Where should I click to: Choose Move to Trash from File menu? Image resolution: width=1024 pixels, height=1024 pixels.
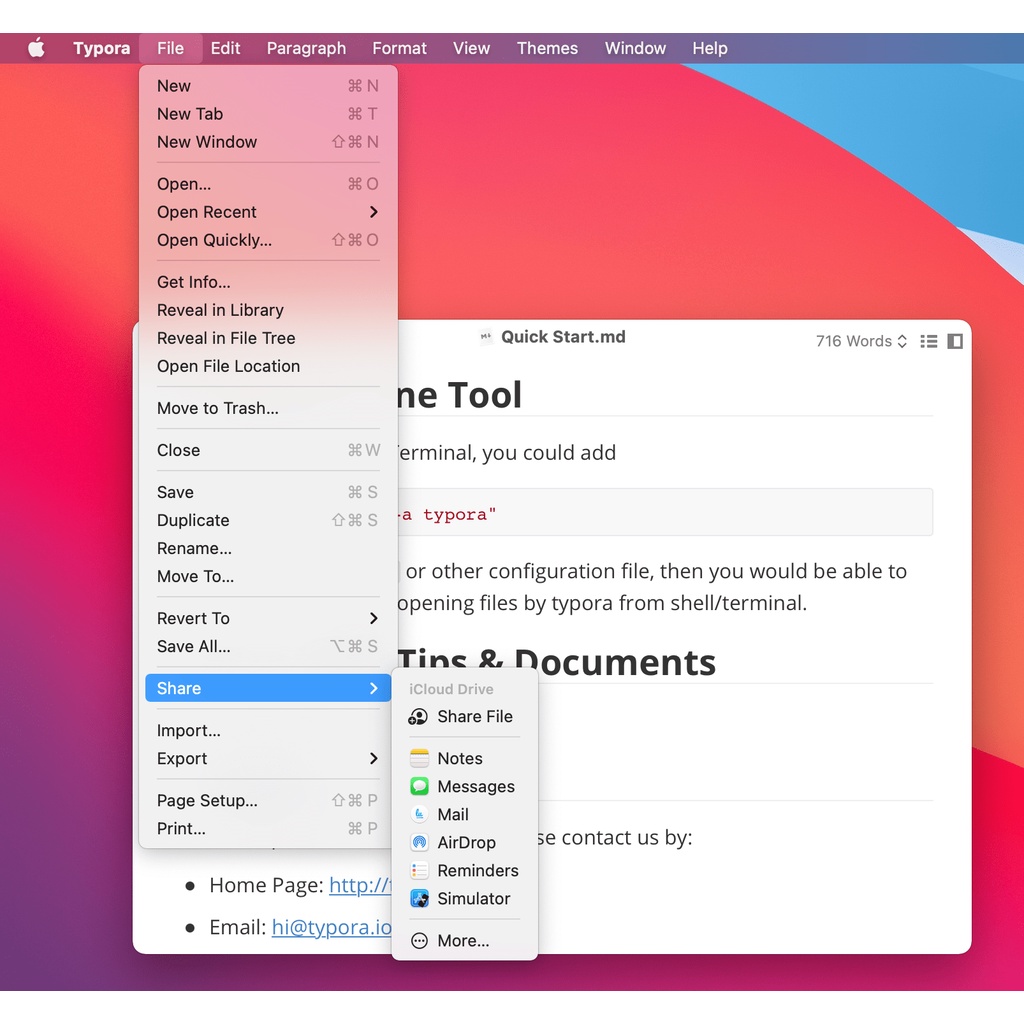tap(218, 408)
